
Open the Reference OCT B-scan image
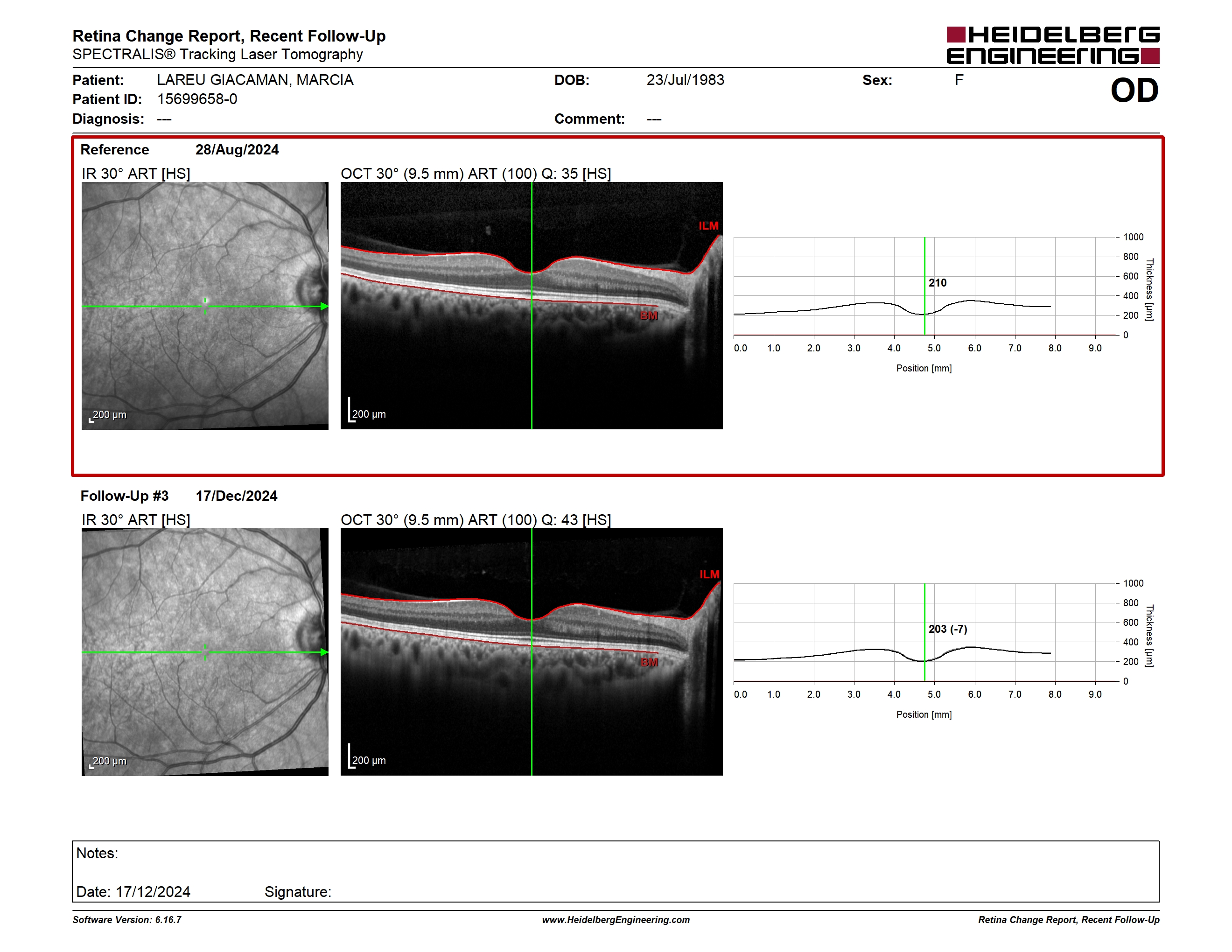tap(532, 306)
